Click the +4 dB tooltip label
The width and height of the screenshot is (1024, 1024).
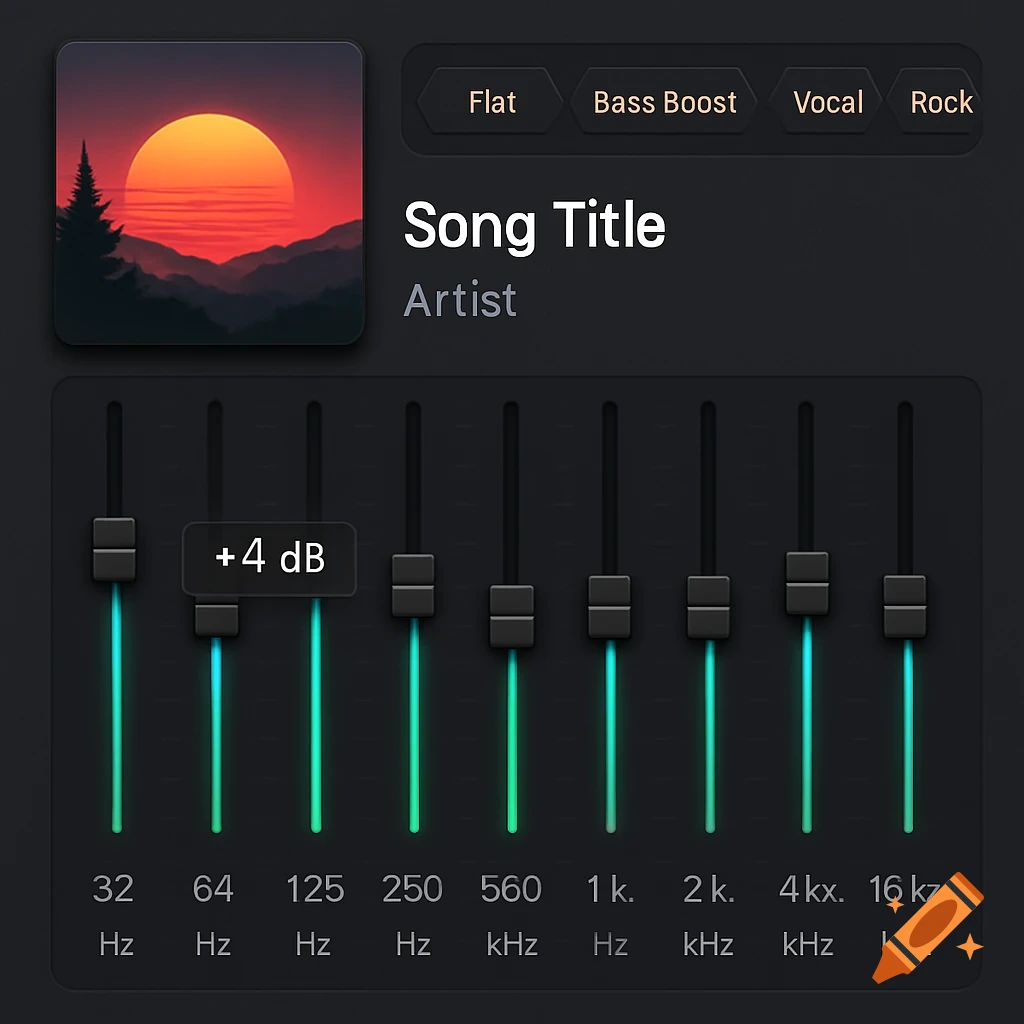tap(270, 558)
